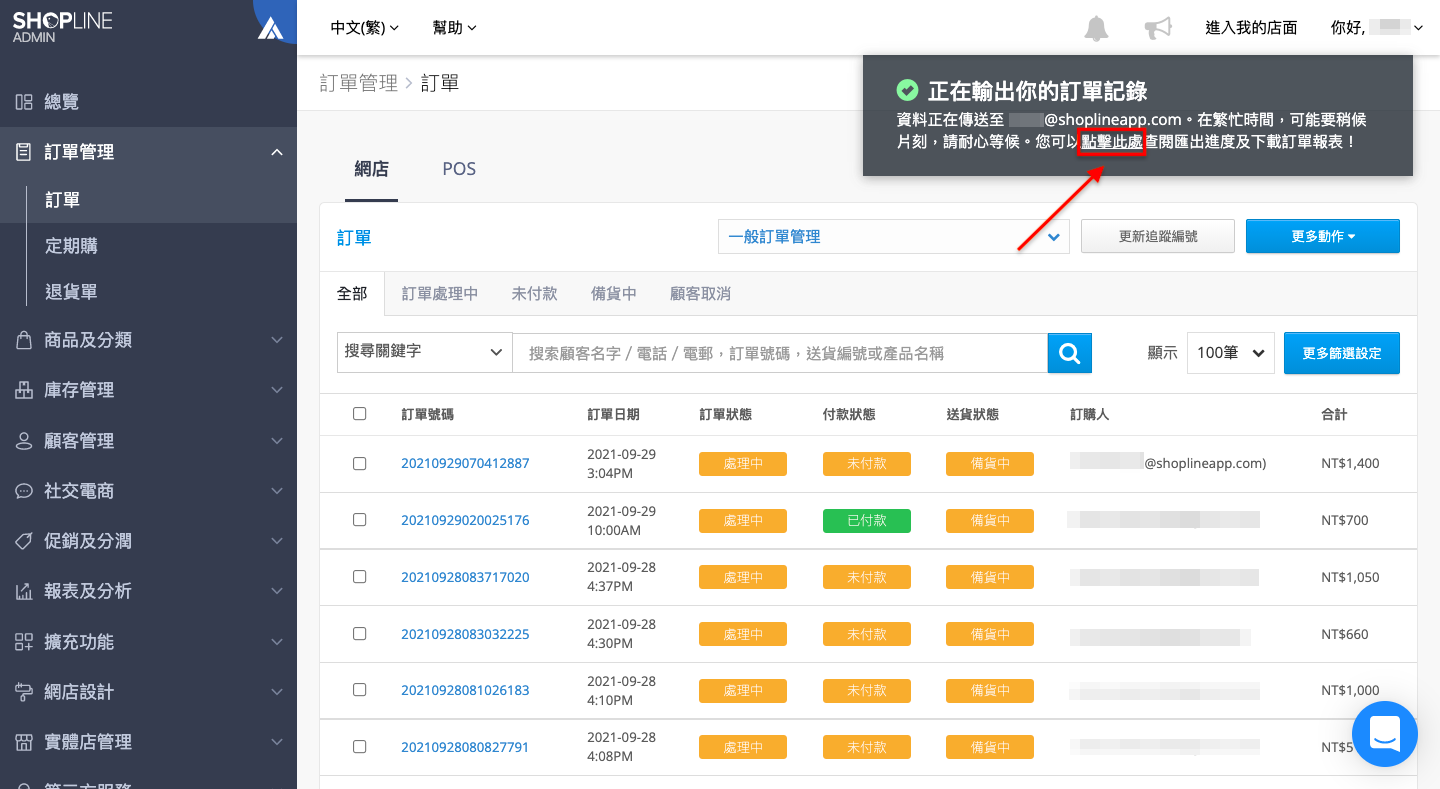The height and width of the screenshot is (789, 1440).
Task: Check order 20210928083717020 checkbox
Action: coord(360,577)
